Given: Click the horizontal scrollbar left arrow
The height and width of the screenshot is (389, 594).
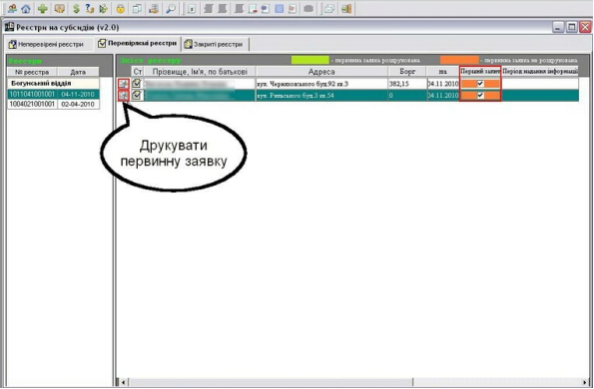Looking at the screenshot, I should click(x=123, y=382).
